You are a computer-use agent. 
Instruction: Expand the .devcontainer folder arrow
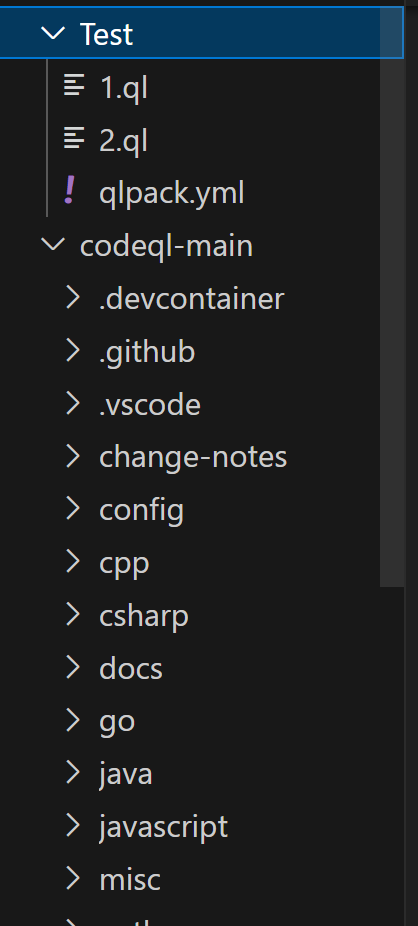pyautogui.click(x=73, y=298)
